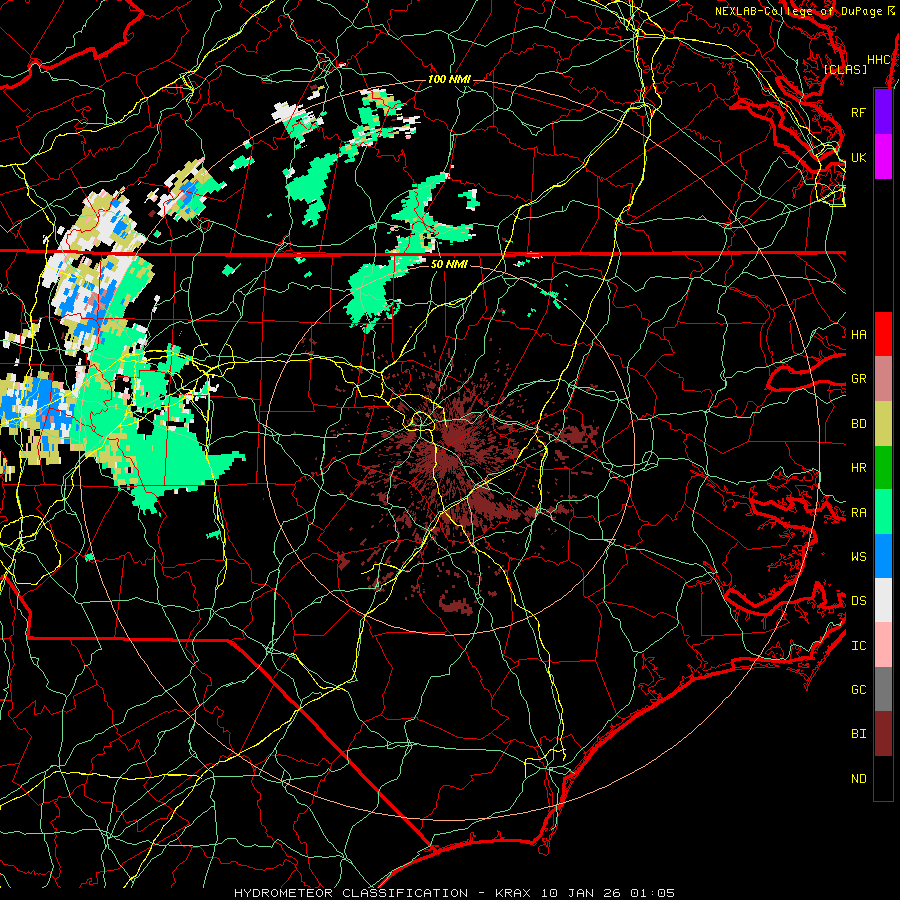Click the WS blue legend swatch
The image size is (900, 900).
[x=883, y=556]
